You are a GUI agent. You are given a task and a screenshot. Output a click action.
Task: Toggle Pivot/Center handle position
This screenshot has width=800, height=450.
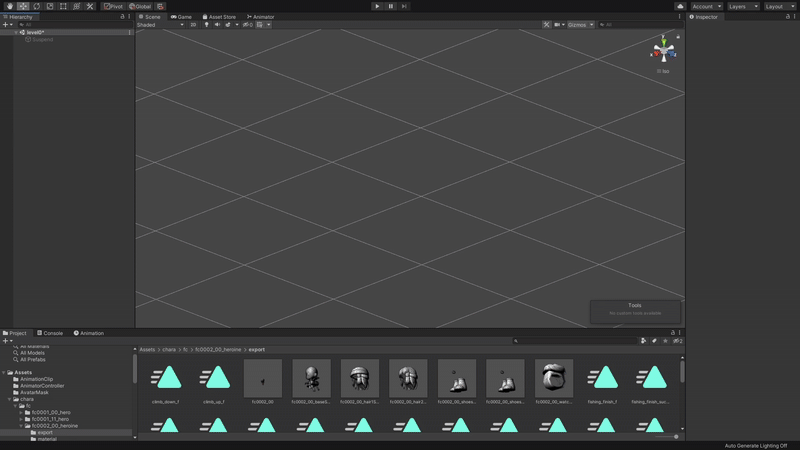coord(113,6)
